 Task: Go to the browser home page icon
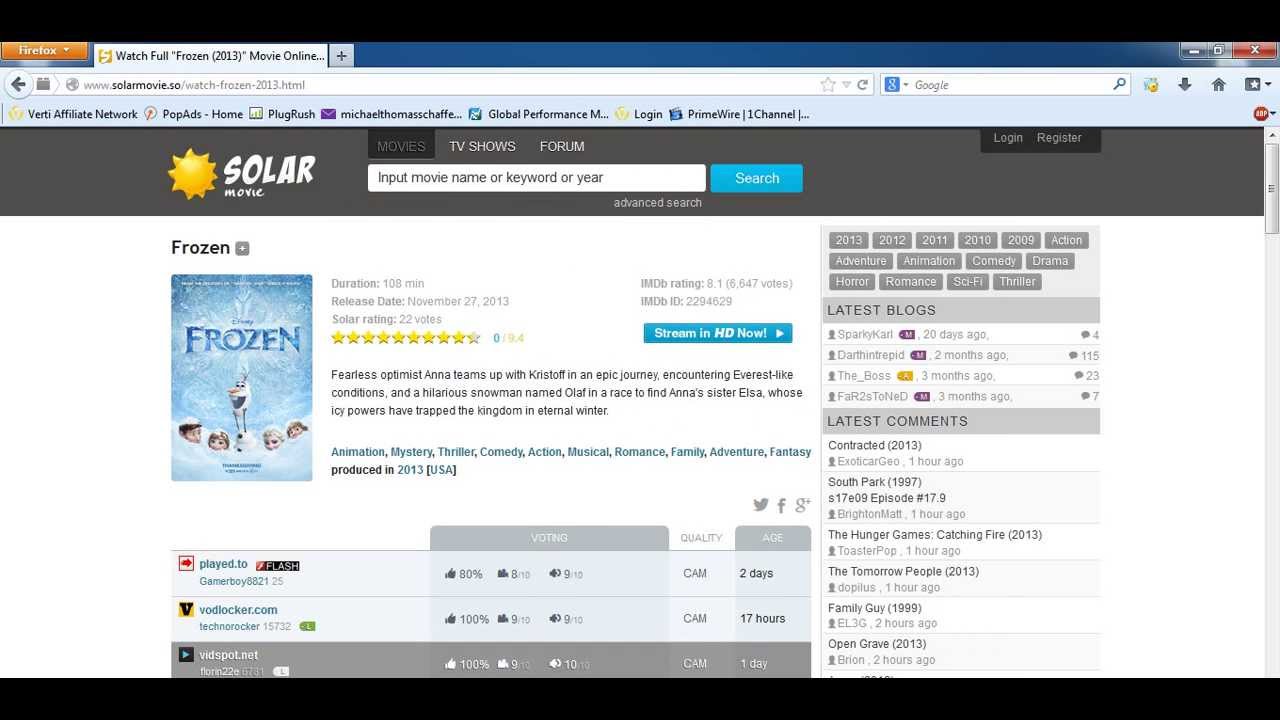tap(1218, 85)
